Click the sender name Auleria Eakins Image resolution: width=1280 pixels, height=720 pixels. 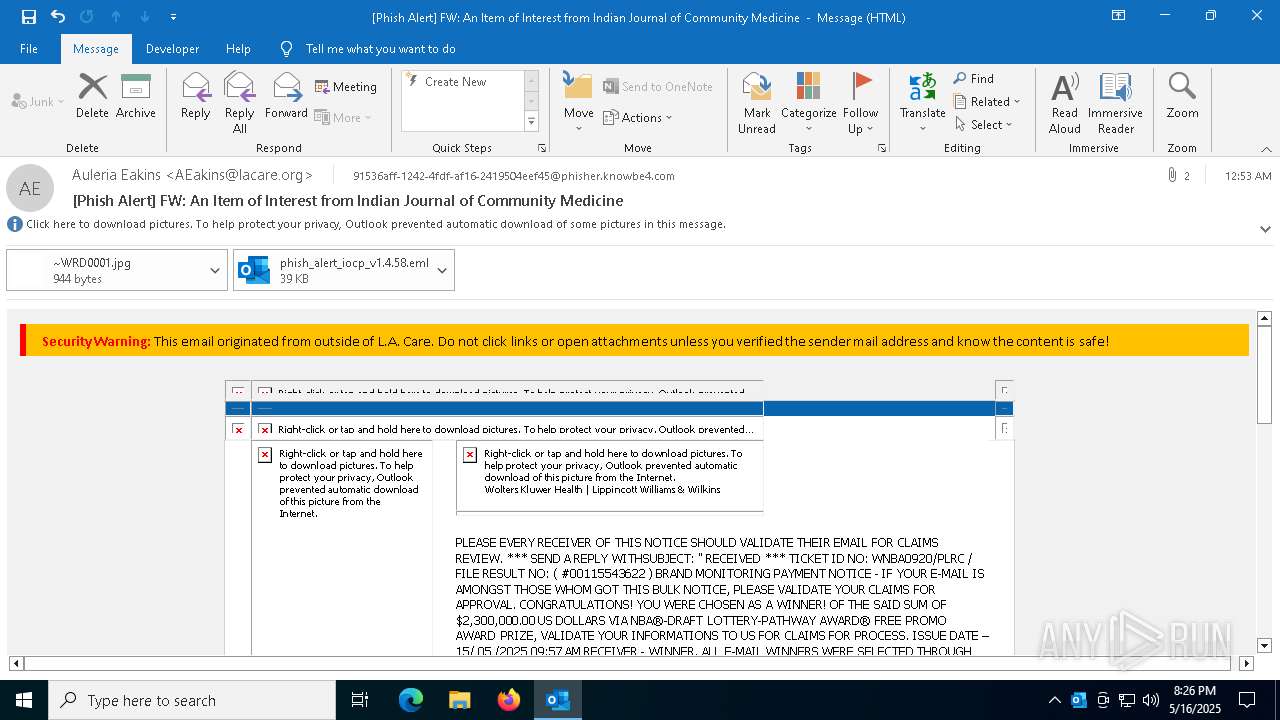[x=192, y=175]
